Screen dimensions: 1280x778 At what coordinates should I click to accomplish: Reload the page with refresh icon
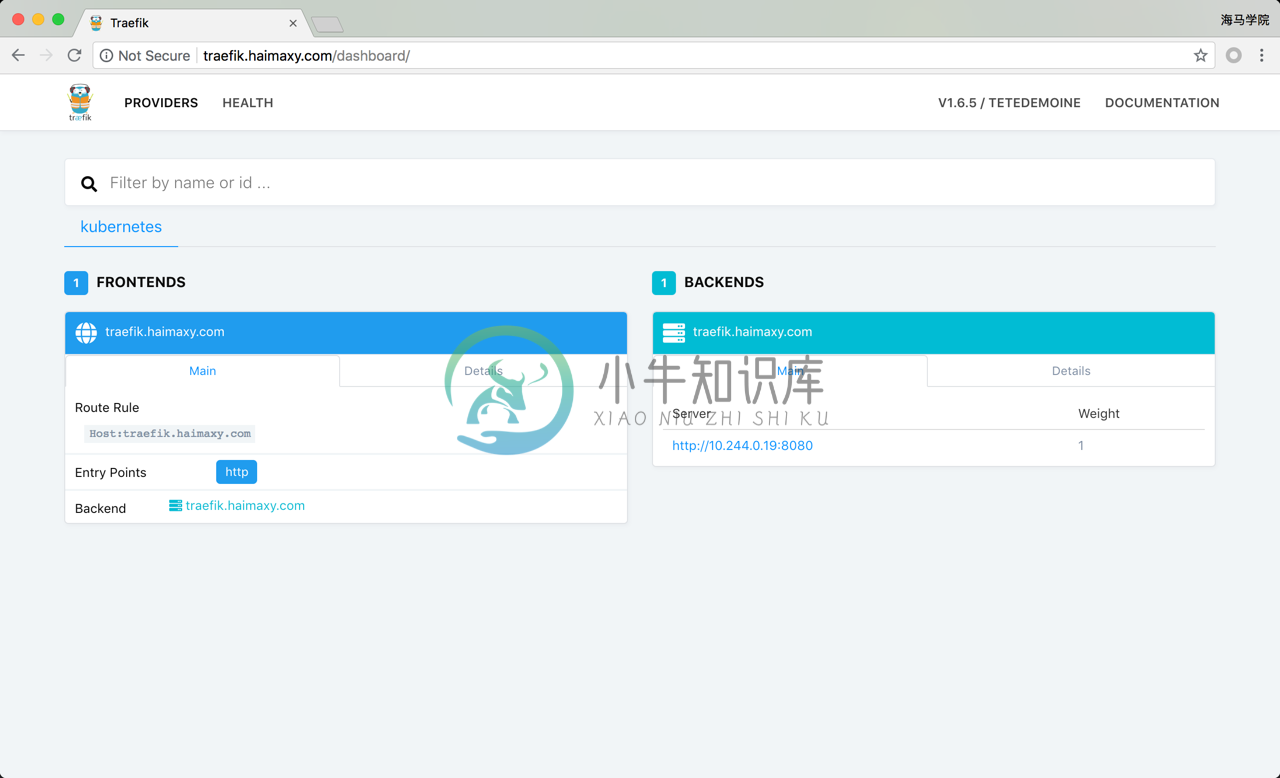click(74, 56)
